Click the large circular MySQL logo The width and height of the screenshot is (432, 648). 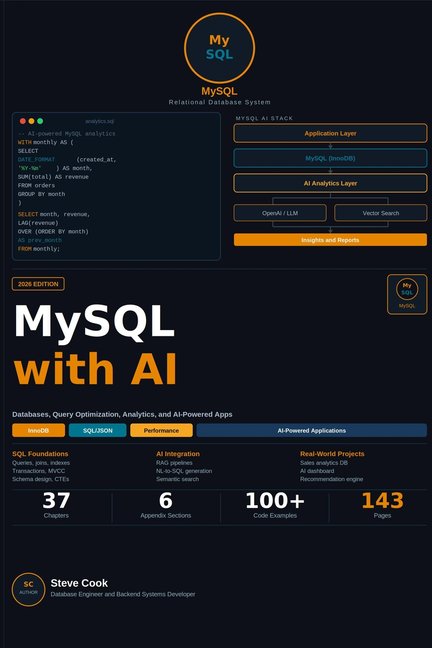(219, 48)
